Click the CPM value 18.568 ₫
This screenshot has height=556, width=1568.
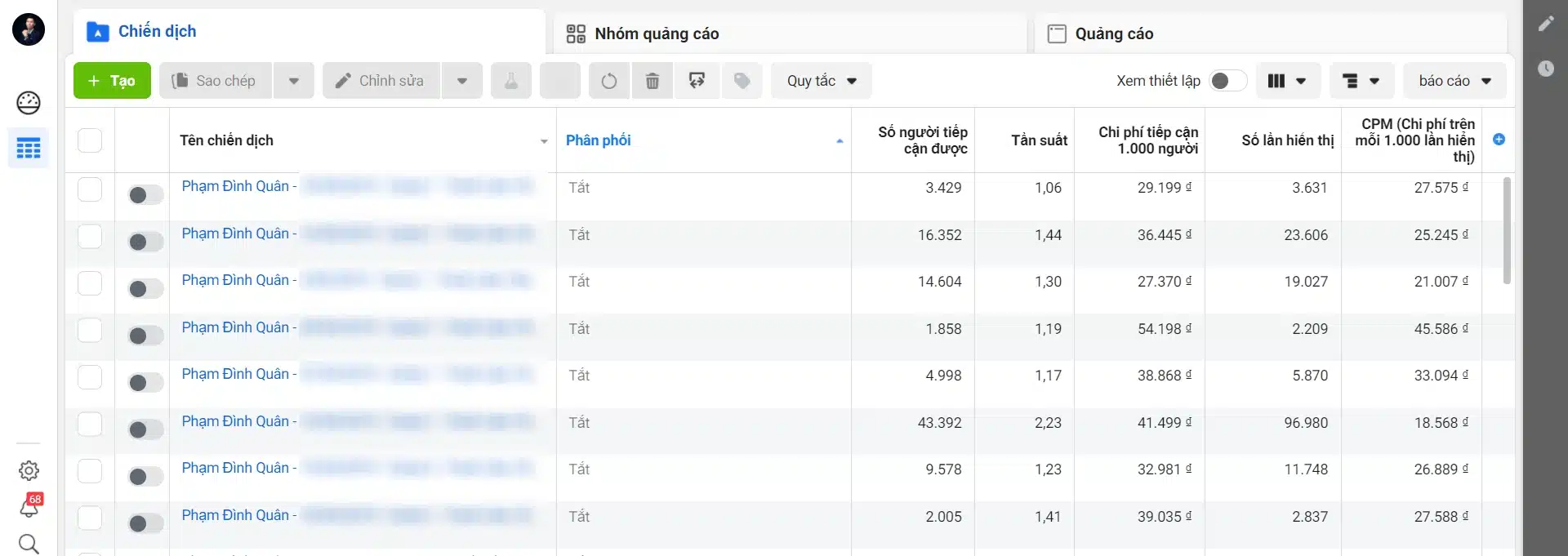coord(1441,423)
